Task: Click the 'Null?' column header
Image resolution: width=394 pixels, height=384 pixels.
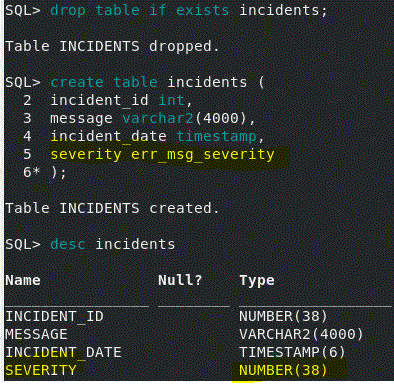Action: [180, 280]
